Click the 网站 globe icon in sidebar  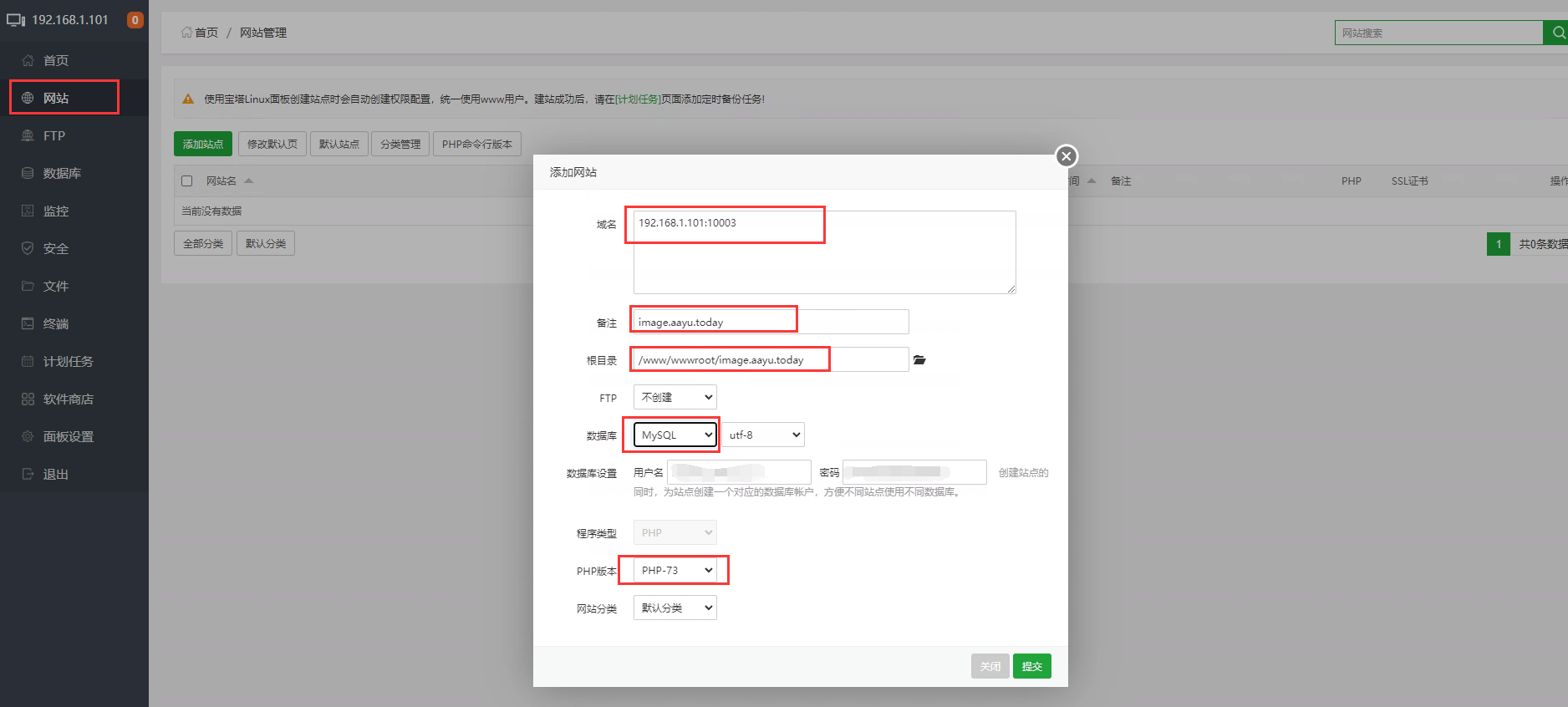28,99
